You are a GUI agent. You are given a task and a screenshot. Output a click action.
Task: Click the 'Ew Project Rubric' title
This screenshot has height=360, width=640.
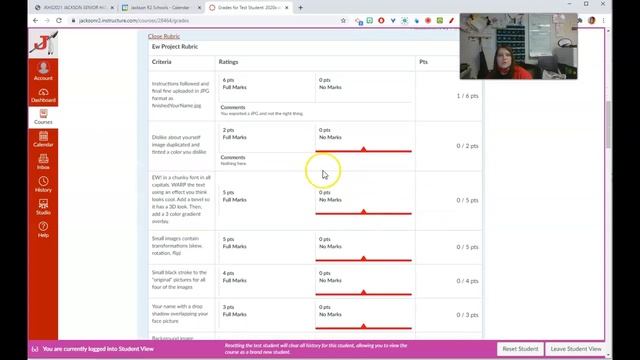pyautogui.click(x=175, y=47)
